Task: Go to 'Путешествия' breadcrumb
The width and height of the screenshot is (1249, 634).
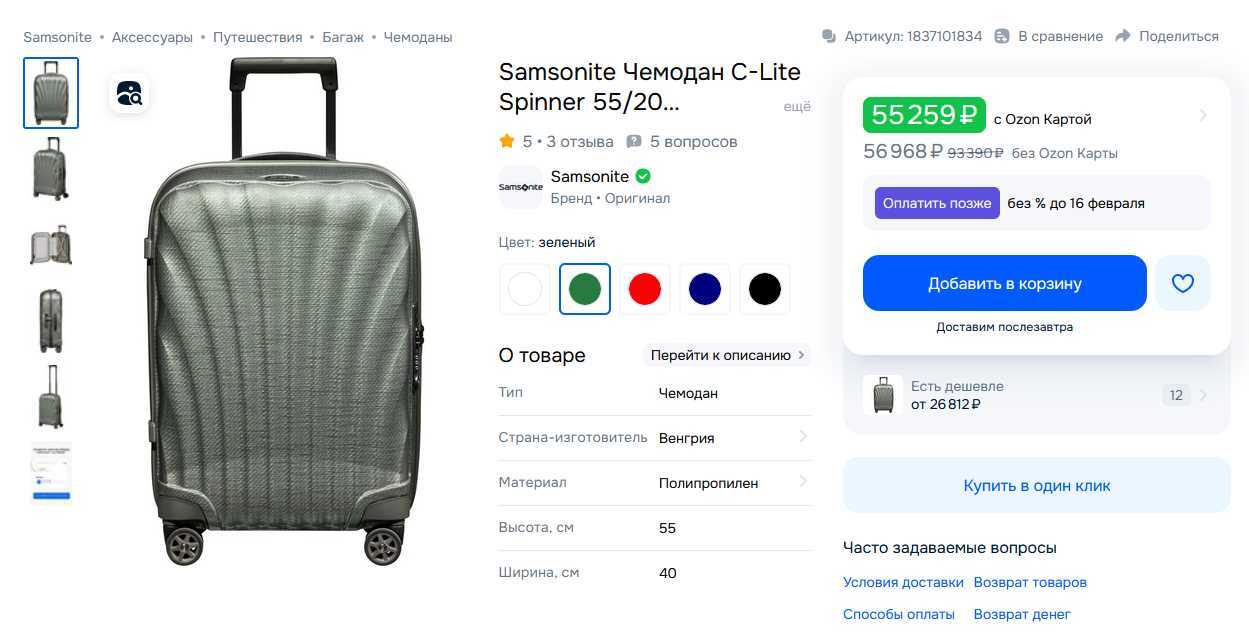Action: coord(257,37)
